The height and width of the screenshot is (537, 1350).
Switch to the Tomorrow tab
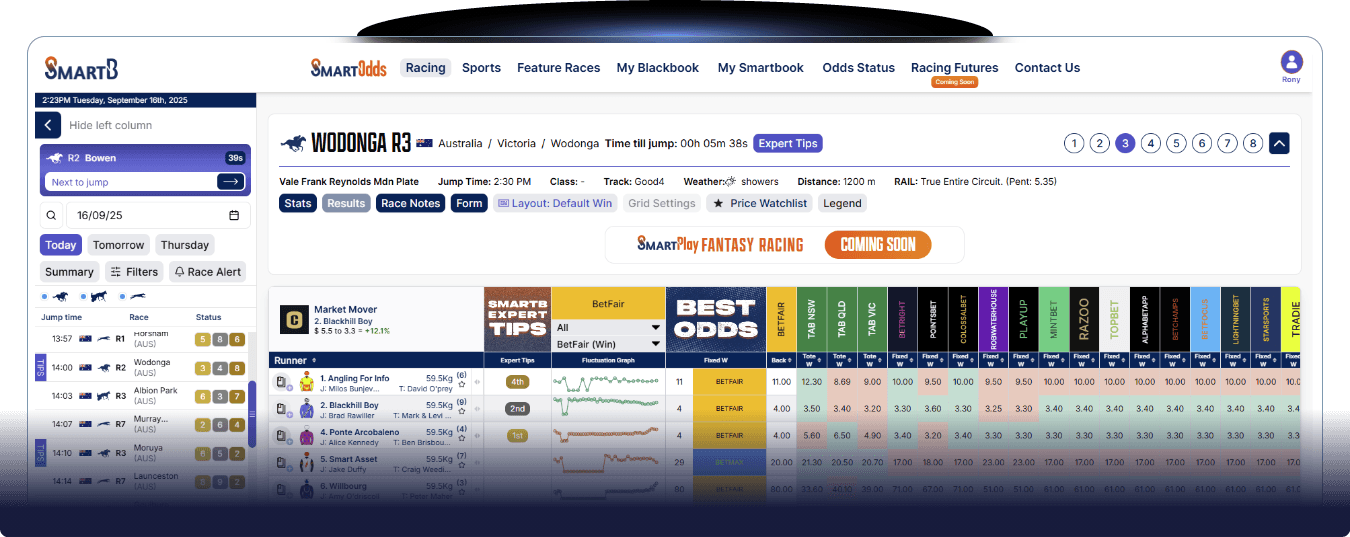click(118, 245)
